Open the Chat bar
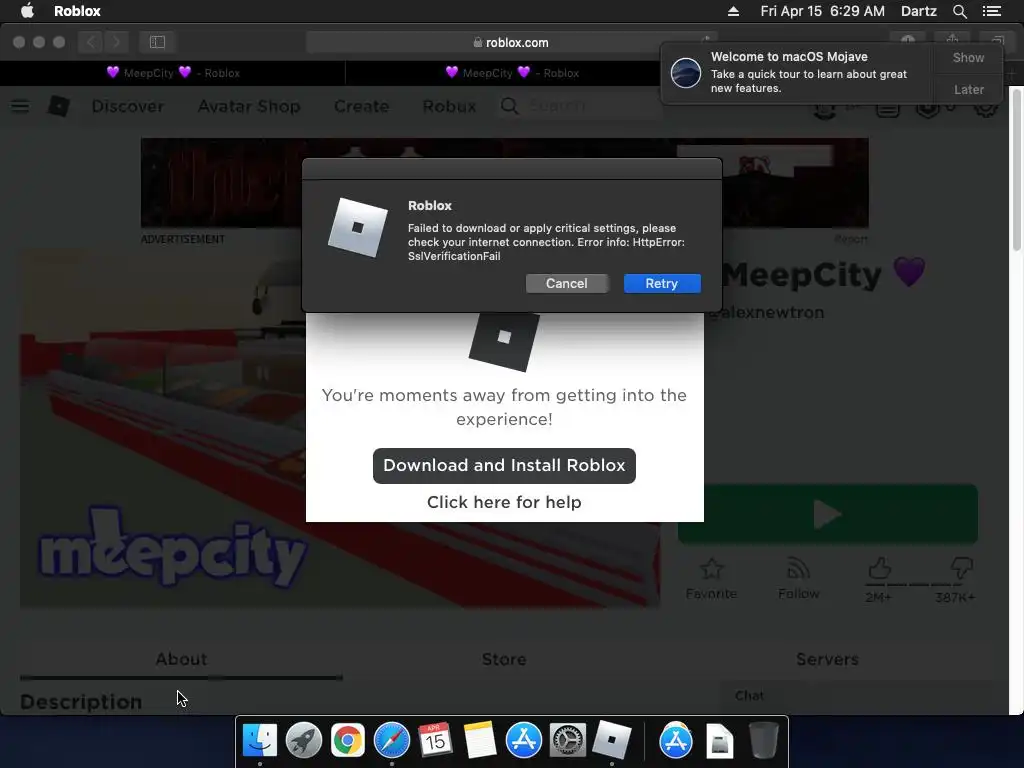Screen dimensions: 1024x768 (x=857, y=697)
